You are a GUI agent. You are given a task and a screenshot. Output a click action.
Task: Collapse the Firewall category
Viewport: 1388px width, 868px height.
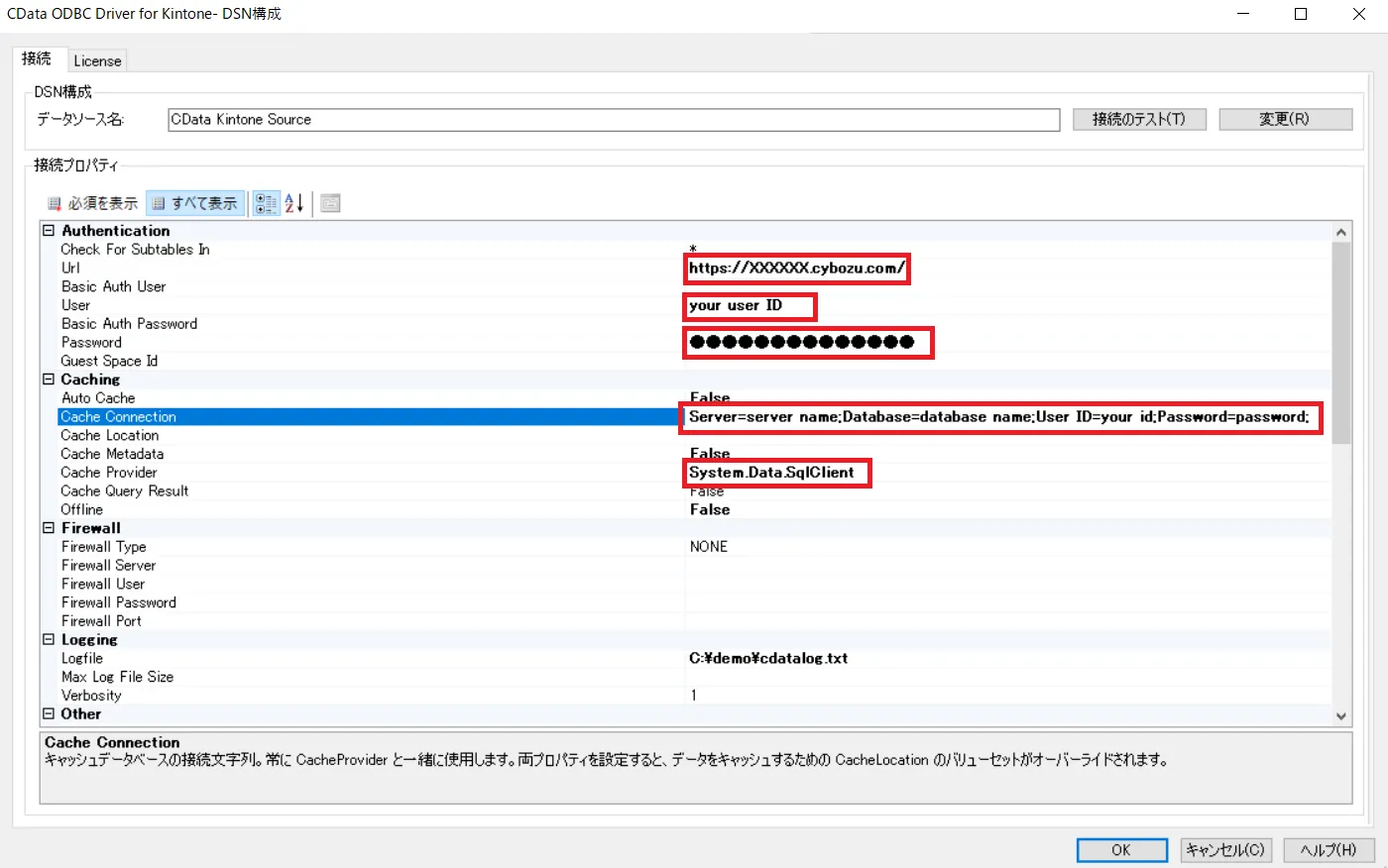(48, 527)
